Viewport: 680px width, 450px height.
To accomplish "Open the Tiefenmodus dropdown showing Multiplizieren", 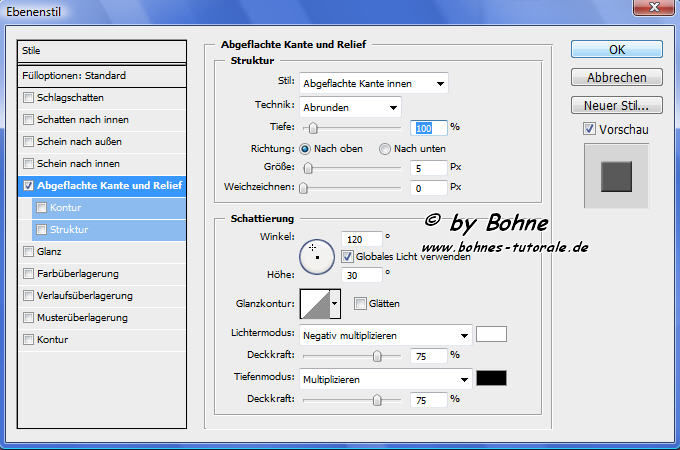I will [x=386, y=379].
